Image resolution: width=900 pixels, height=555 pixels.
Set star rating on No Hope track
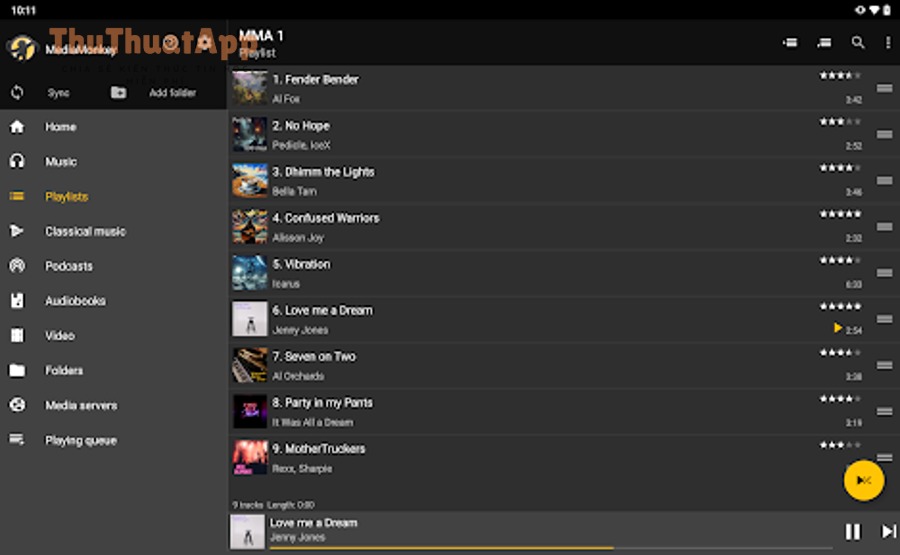pyautogui.click(x=840, y=122)
